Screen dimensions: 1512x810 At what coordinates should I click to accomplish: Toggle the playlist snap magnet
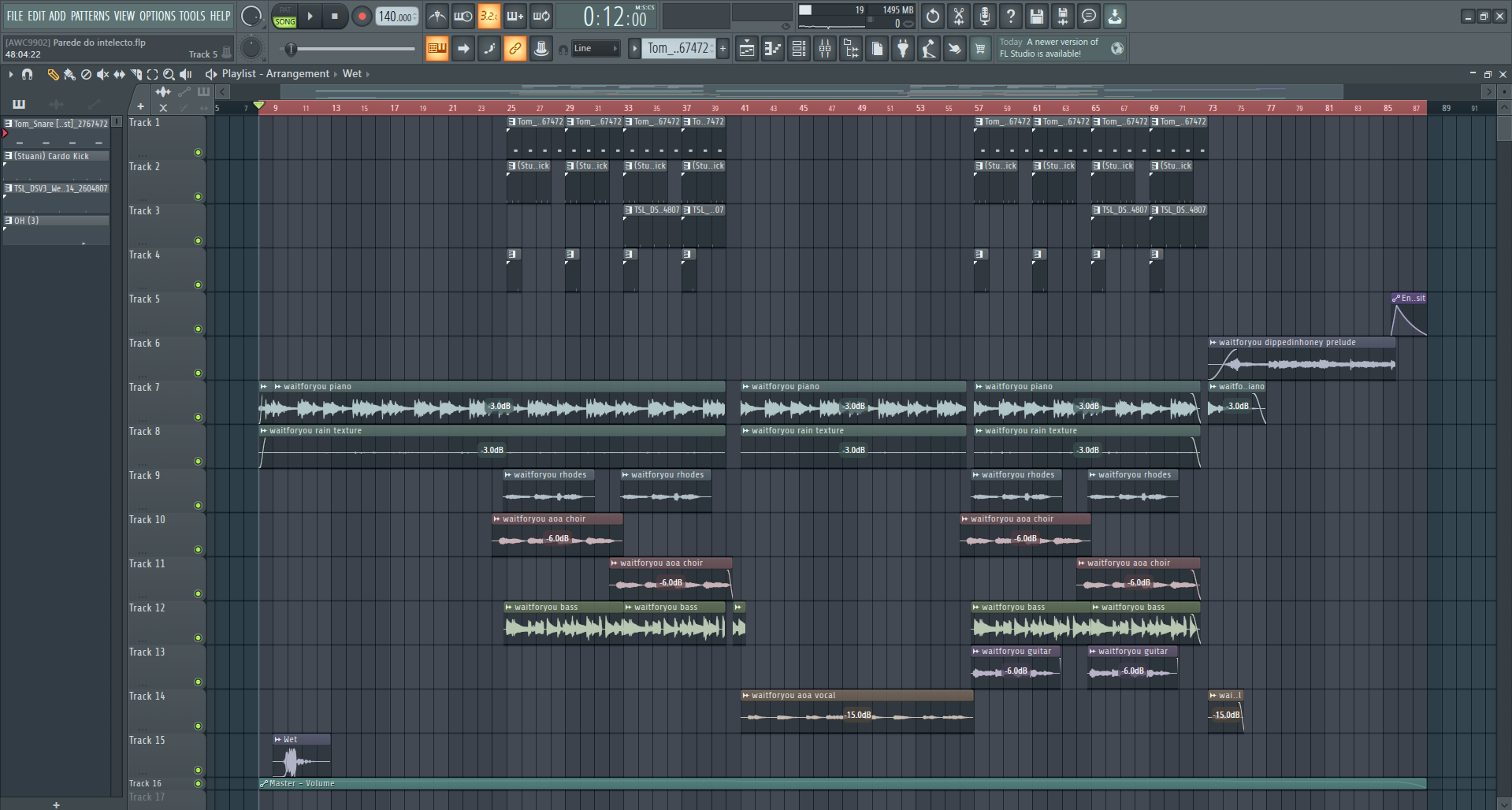28,74
